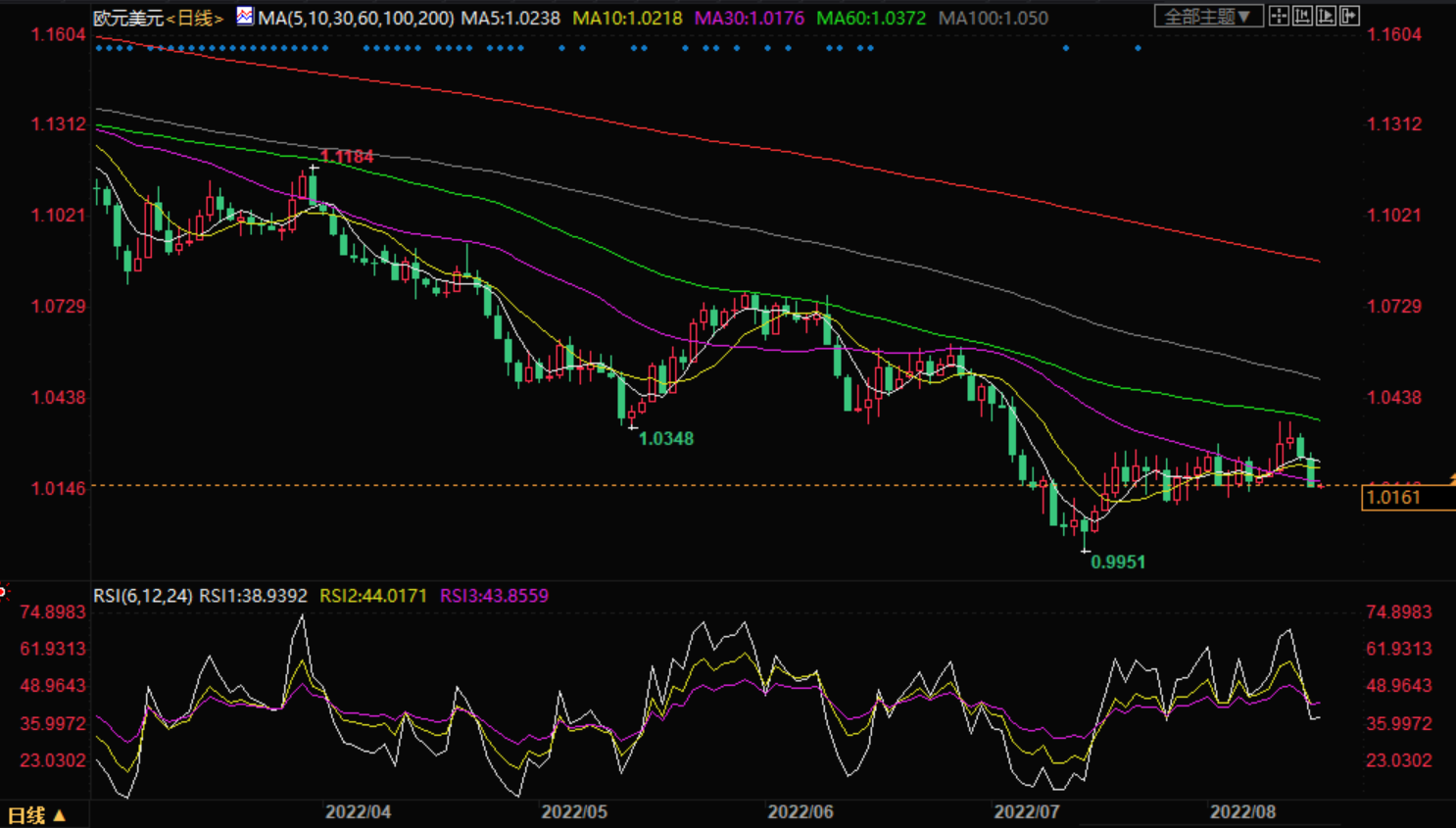Screen dimensions: 1456x828
Task: Open the 全部主题 dropdown
Action: 1207,17
